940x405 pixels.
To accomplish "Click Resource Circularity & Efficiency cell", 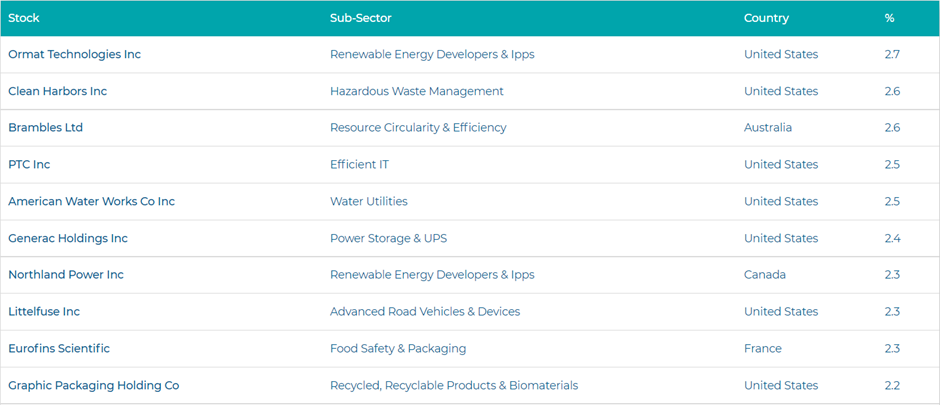I will (418, 128).
